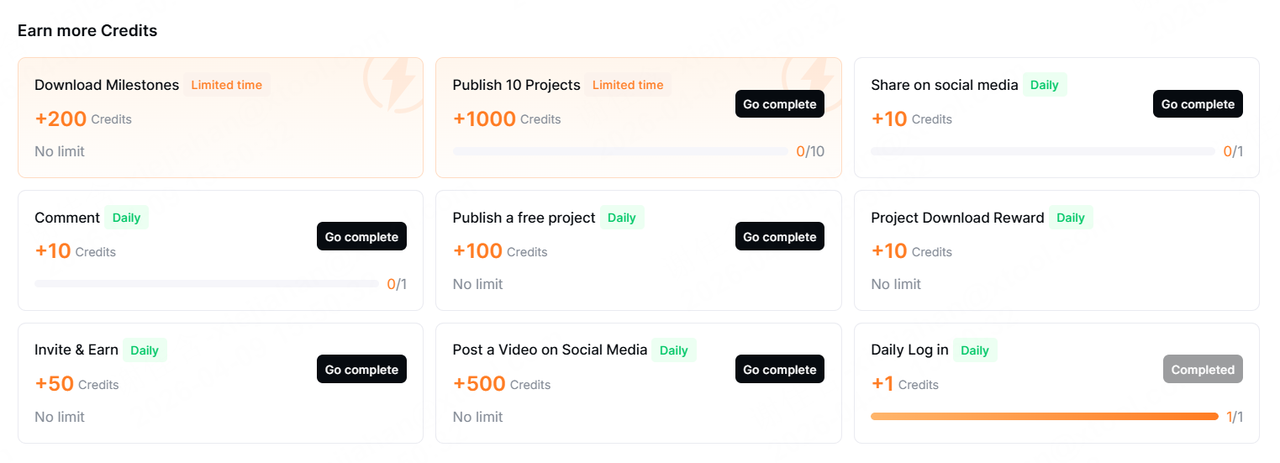Open the Download Milestones card
Image resolution: width=1280 pixels, height=463 pixels.
221,118
